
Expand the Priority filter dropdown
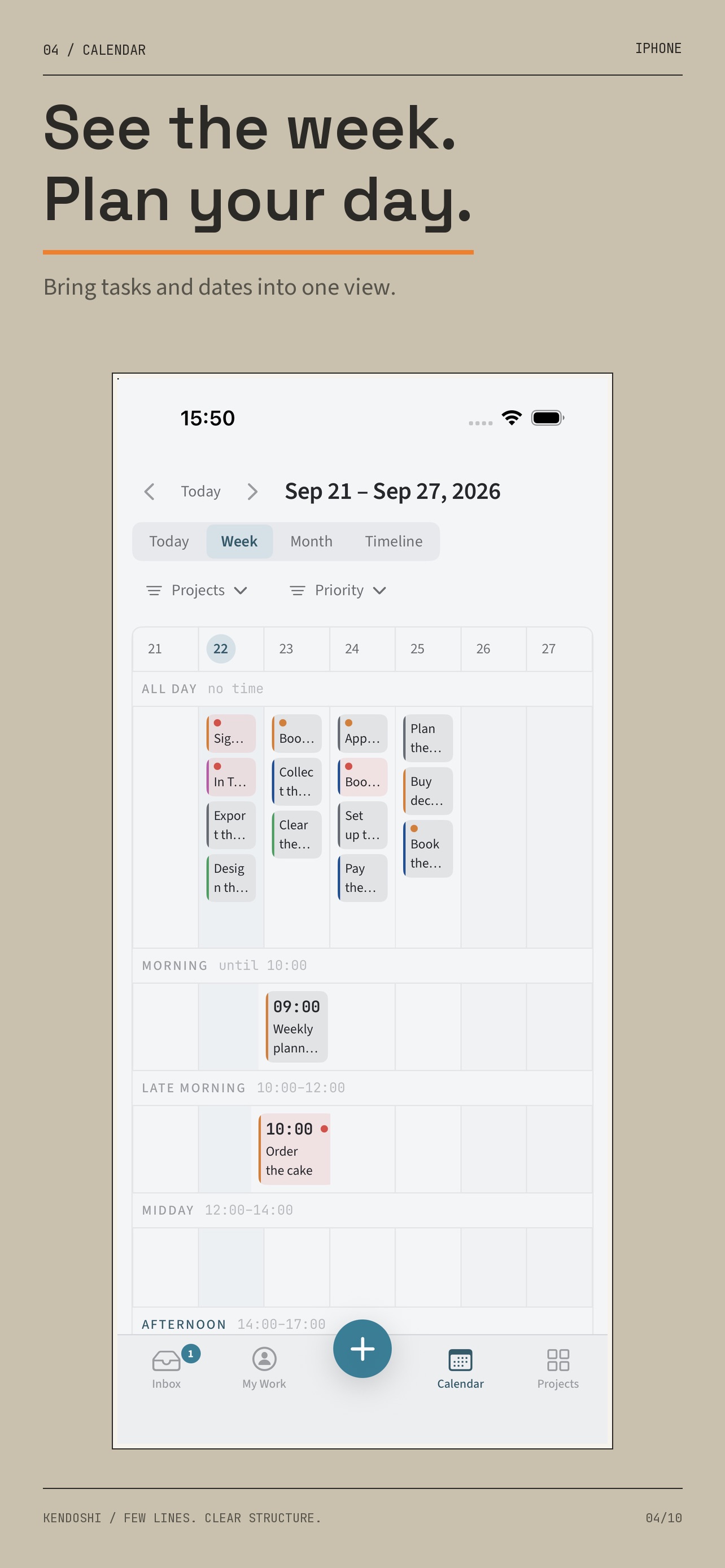338,590
